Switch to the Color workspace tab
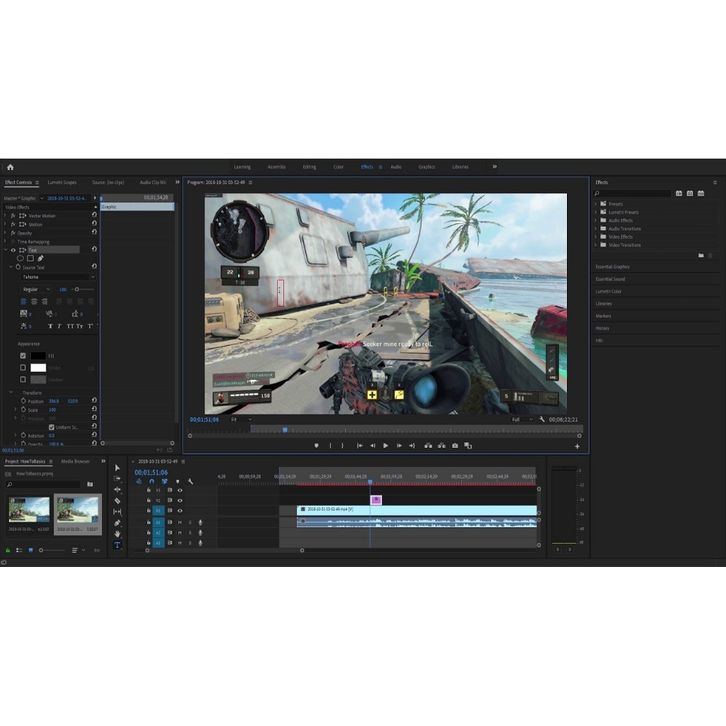Viewport: 726px width, 726px height. 338,167
